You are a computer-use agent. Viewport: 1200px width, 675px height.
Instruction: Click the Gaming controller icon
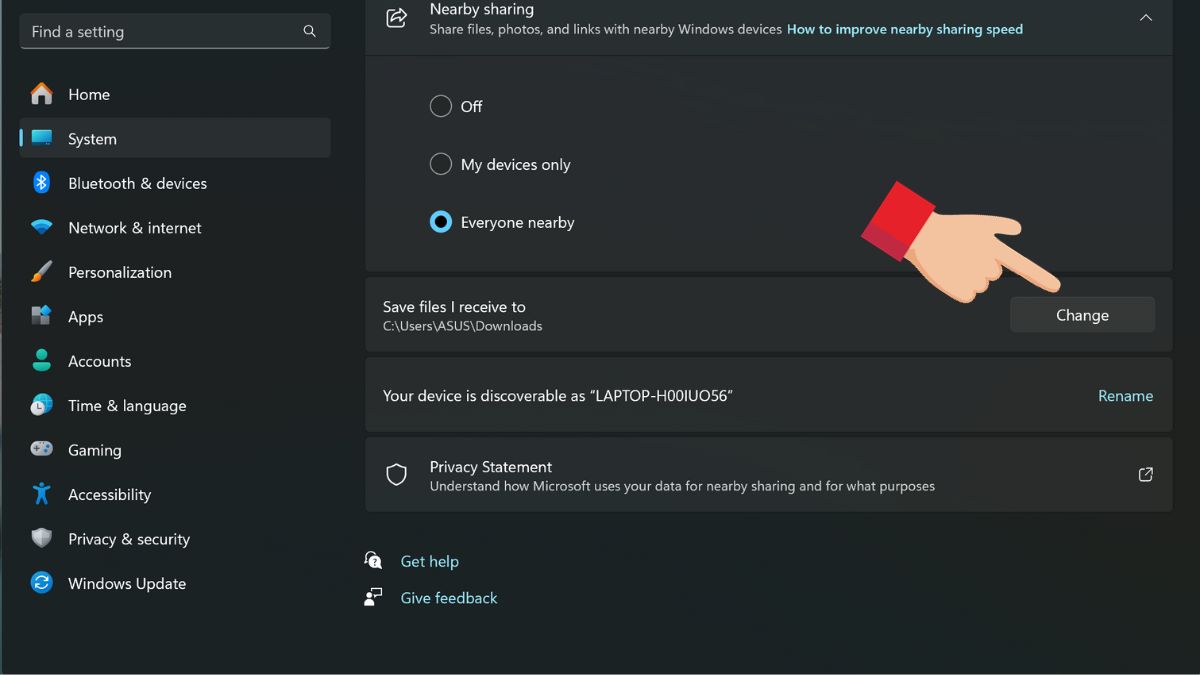coord(42,450)
